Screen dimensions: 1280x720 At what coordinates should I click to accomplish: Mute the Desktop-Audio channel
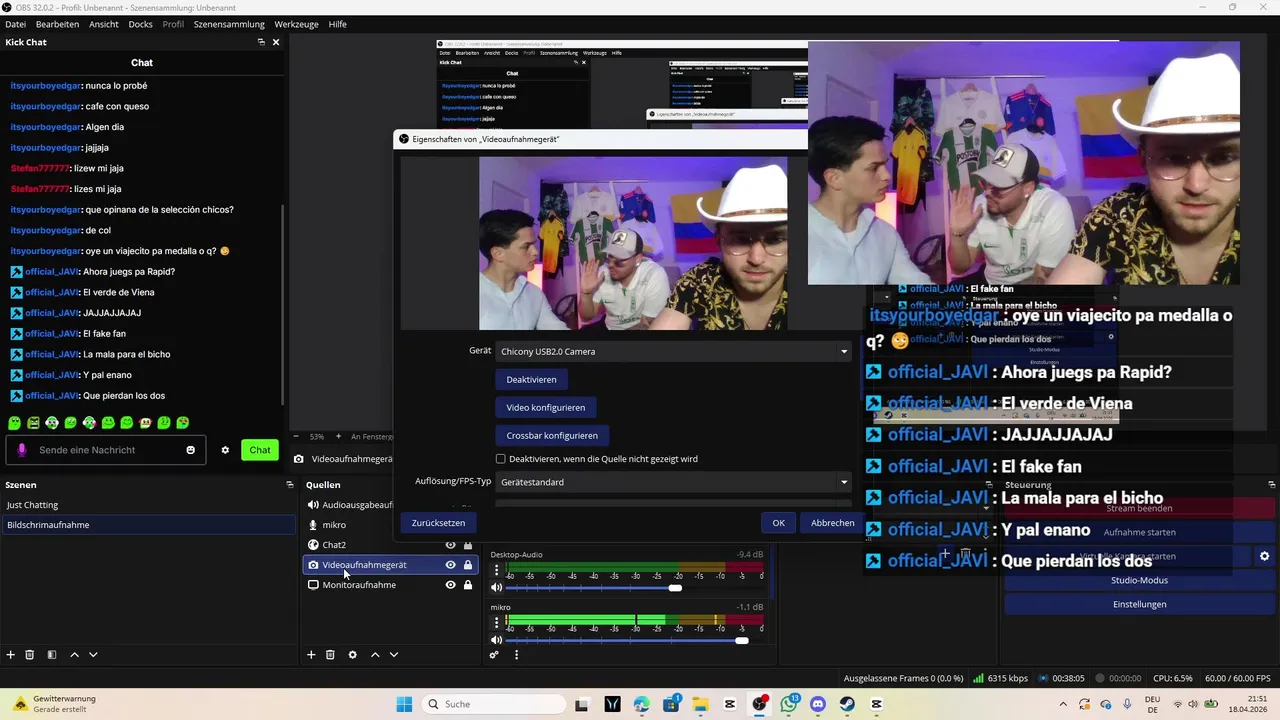tap(496, 588)
